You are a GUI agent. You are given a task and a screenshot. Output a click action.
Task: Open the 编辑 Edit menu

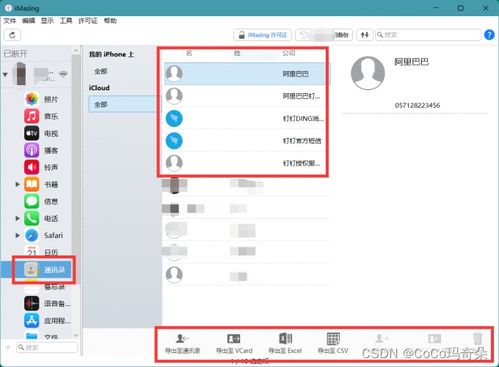pyautogui.click(x=28, y=21)
